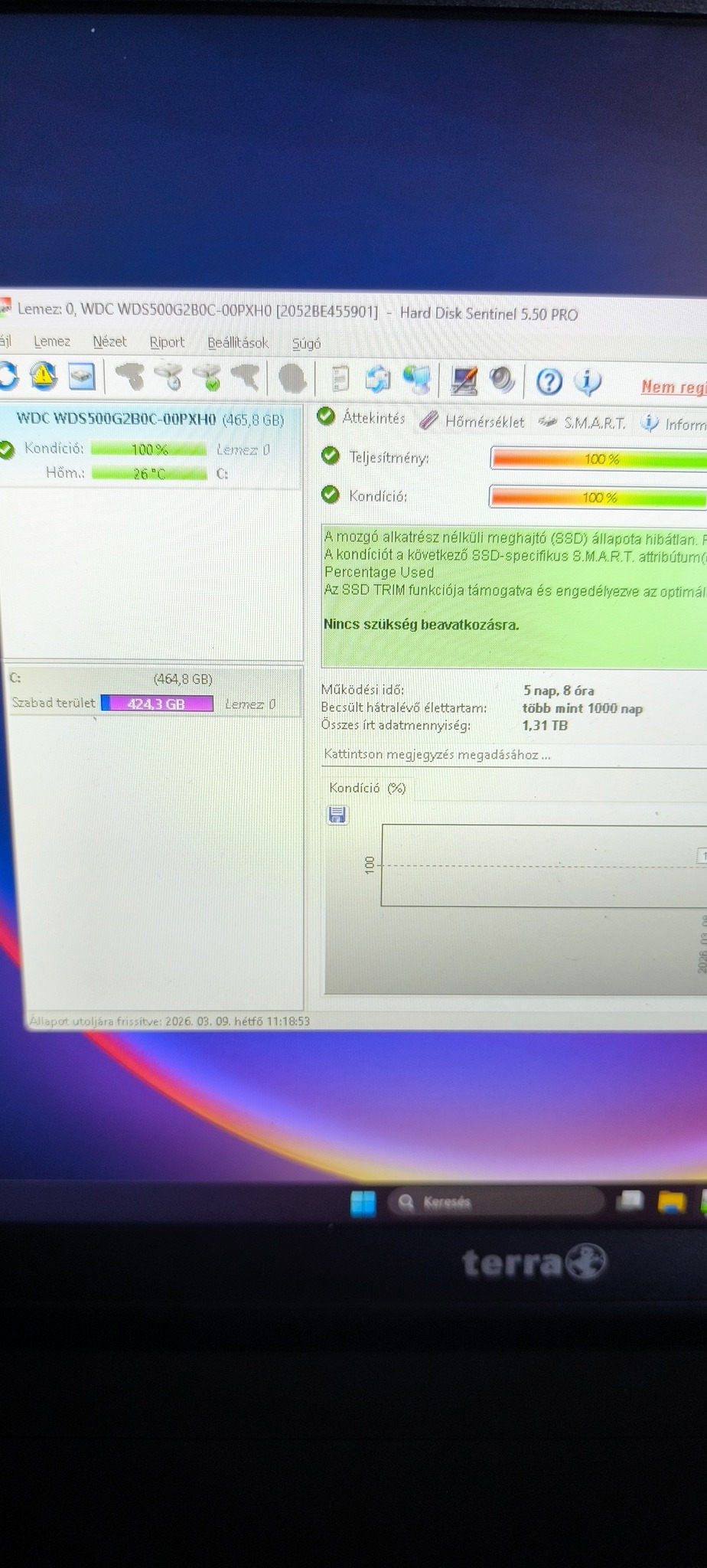Click the grey octagon toolbar icon
The width and height of the screenshot is (707, 1568).
(292, 378)
